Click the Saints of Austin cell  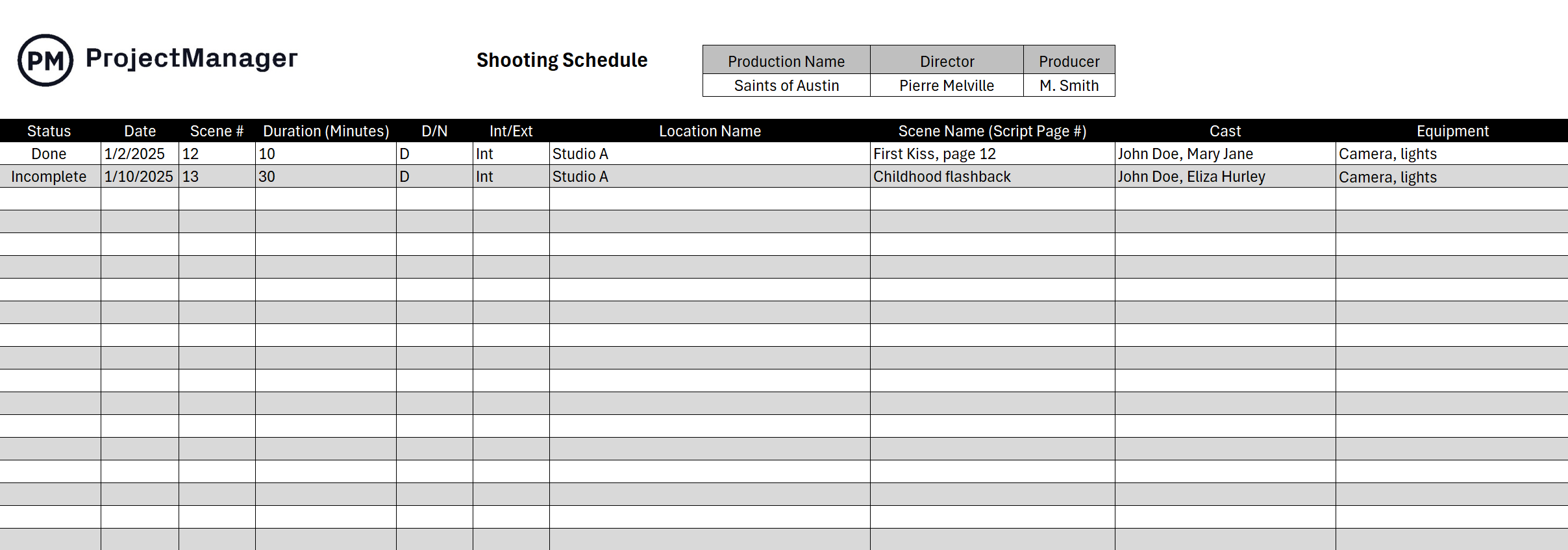click(x=786, y=86)
